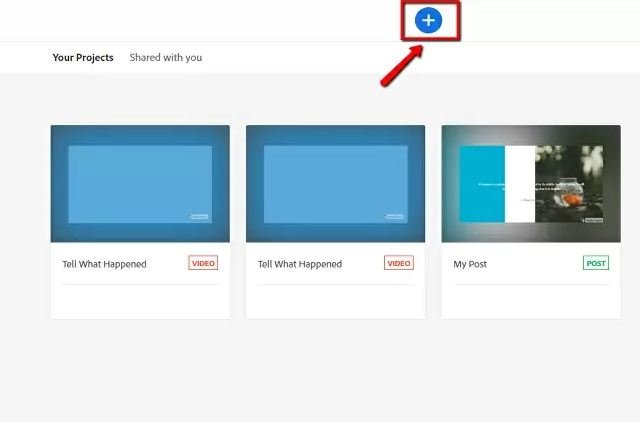Click the green POST badge
This screenshot has height=422, width=640.
click(x=596, y=263)
